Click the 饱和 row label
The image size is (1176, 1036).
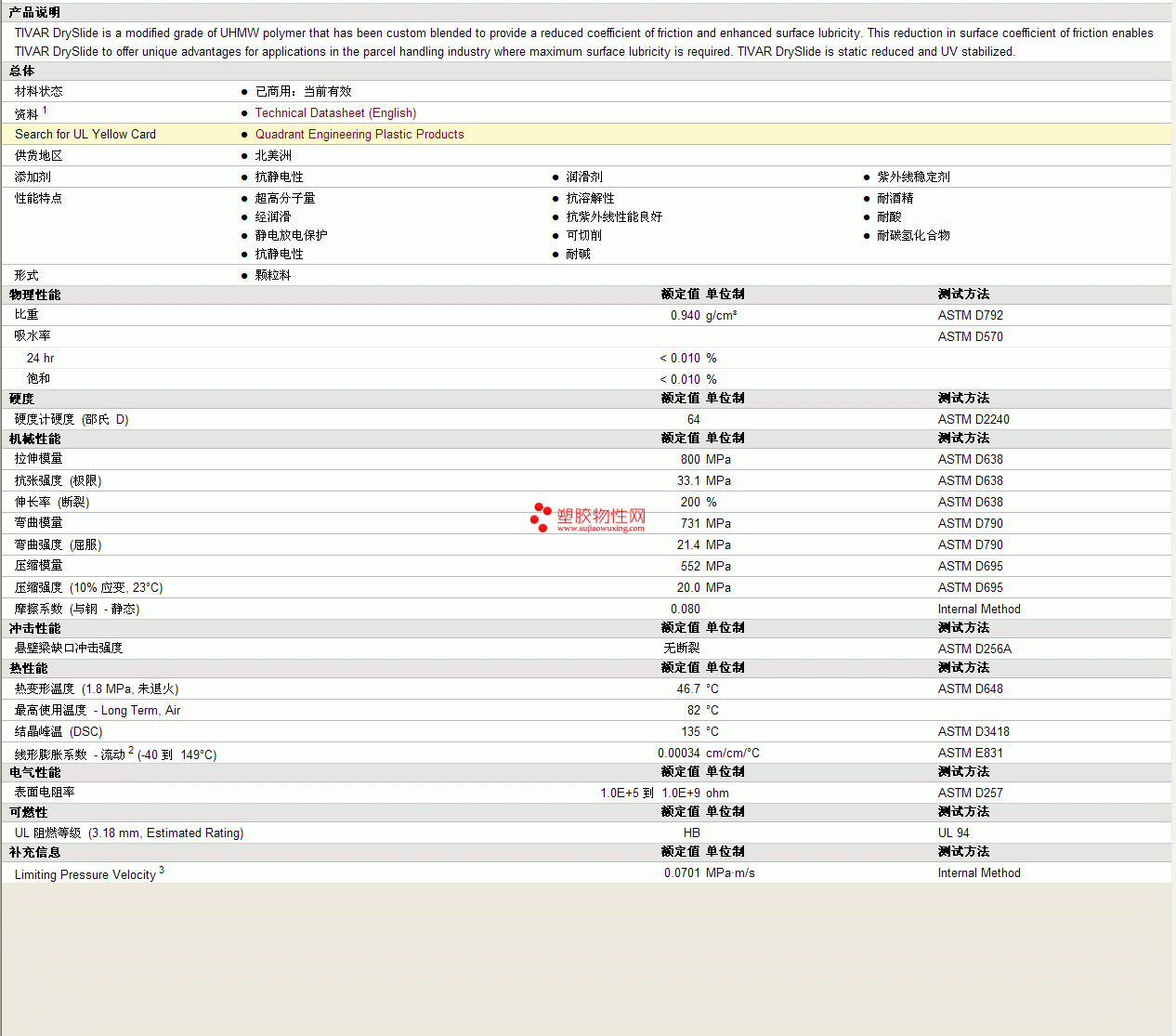(39, 379)
